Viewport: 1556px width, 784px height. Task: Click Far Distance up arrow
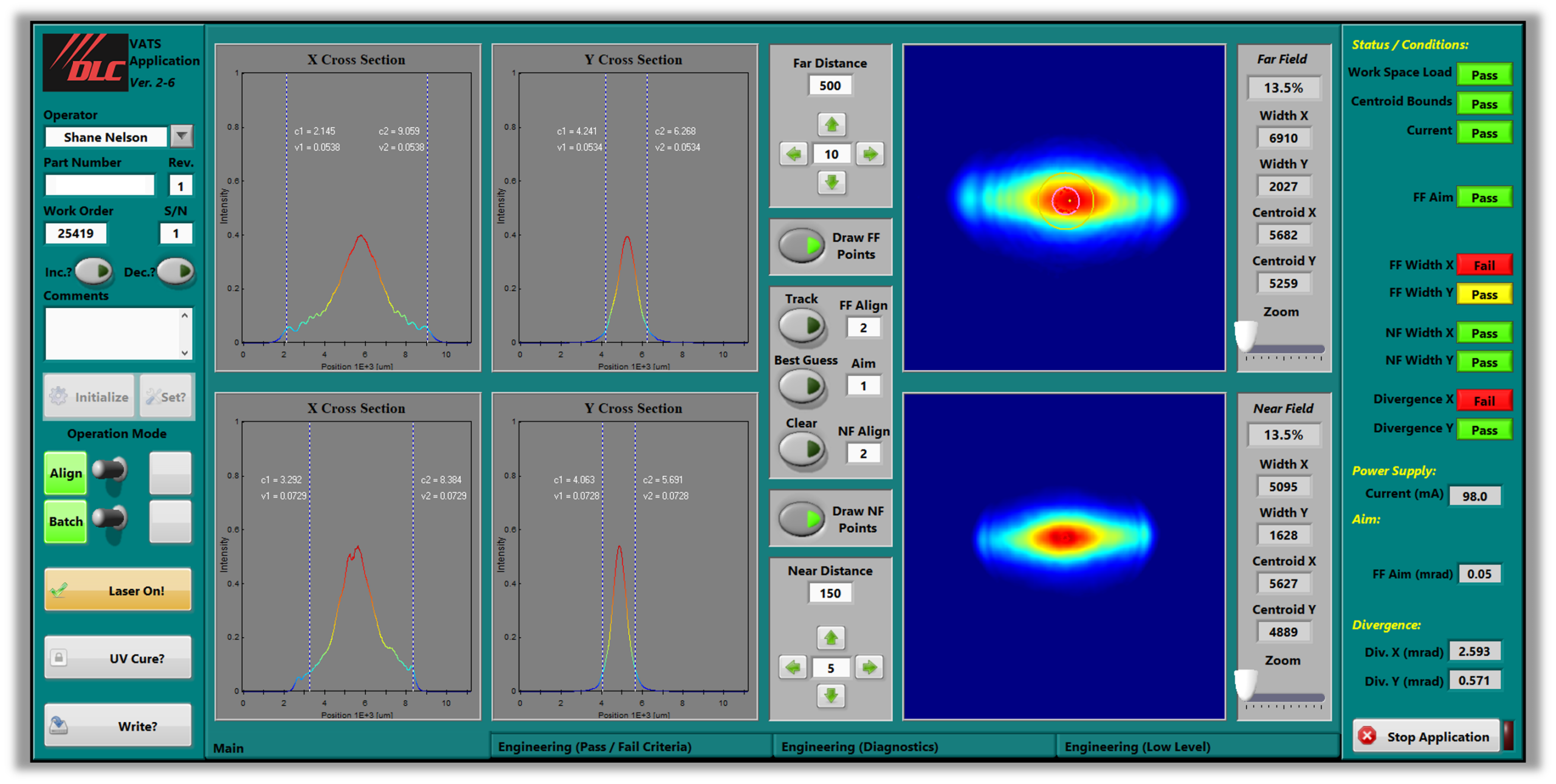(831, 125)
